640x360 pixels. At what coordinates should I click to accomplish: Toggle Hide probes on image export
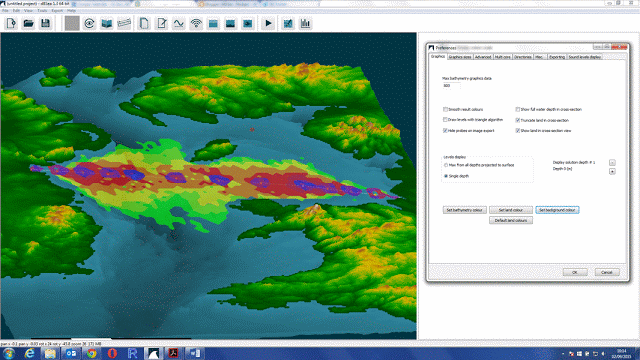pyautogui.click(x=445, y=131)
